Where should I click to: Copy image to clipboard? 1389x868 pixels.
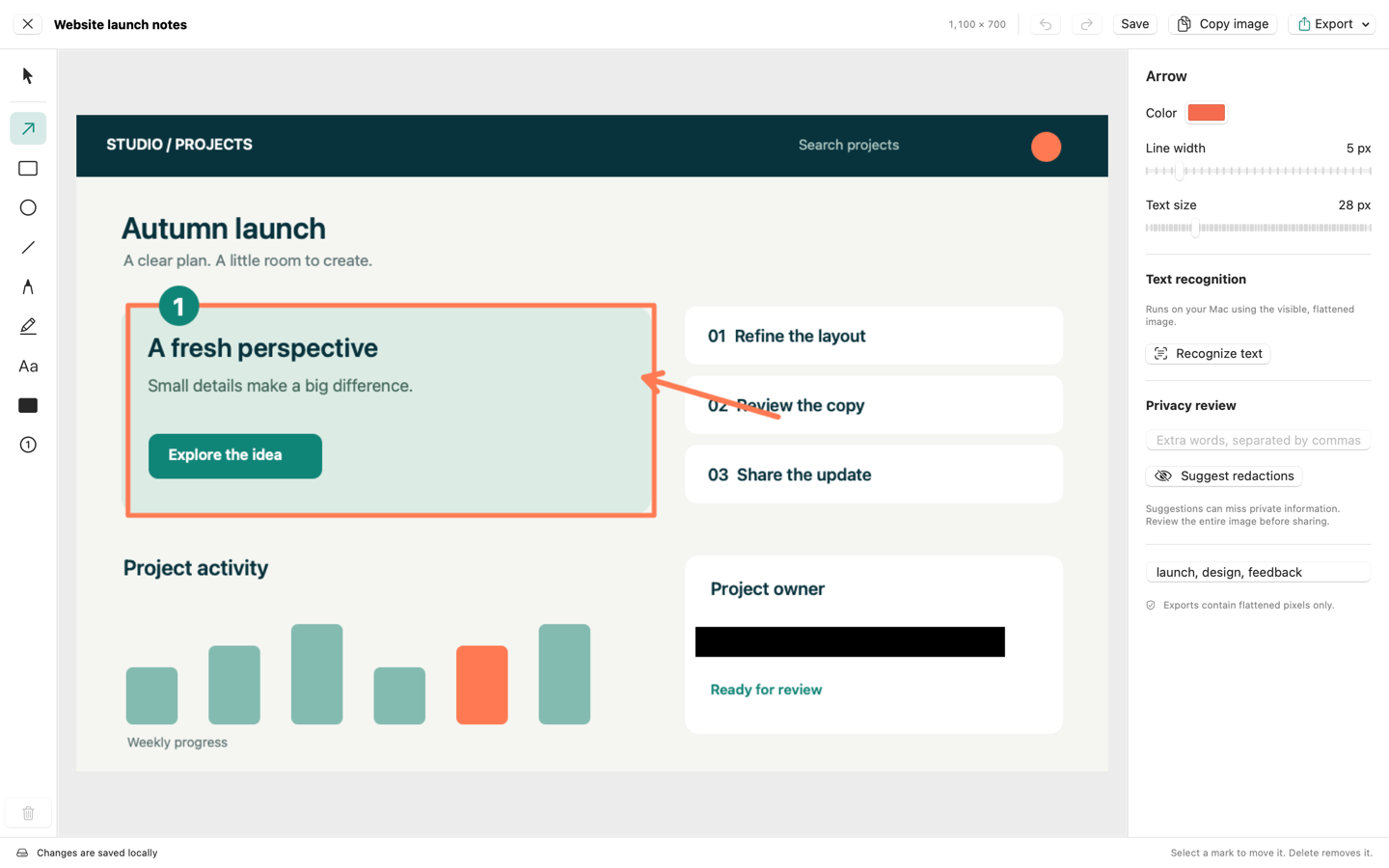(x=1223, y=24)
